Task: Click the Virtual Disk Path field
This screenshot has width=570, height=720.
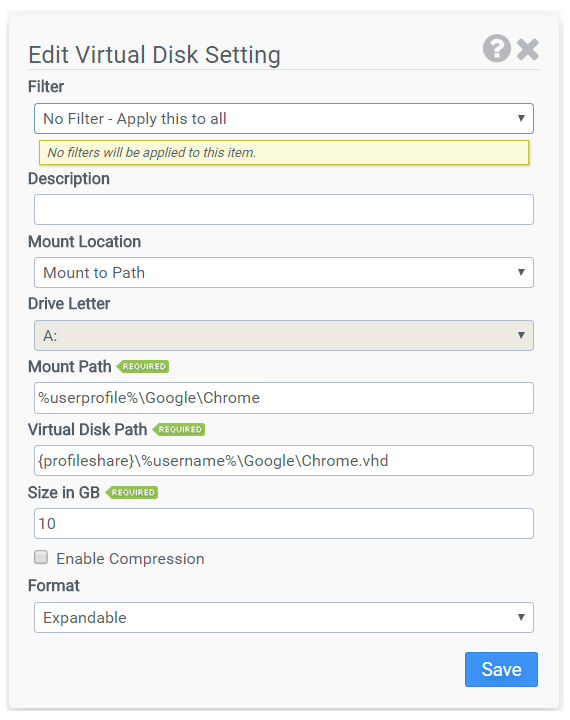Action: point(284,461)
